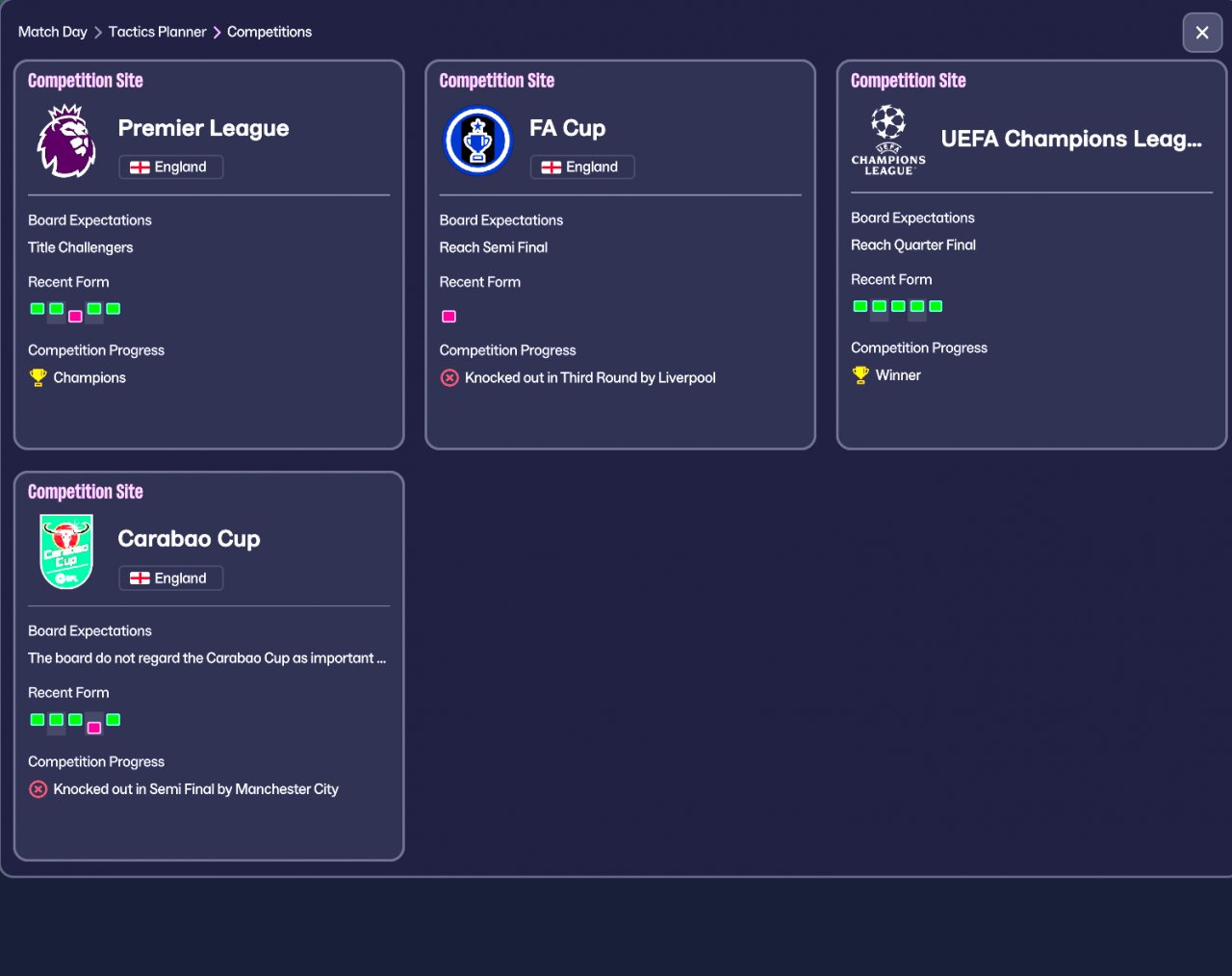
Task: Open the UEFA Champions League title
Action: pos(1071,140)
